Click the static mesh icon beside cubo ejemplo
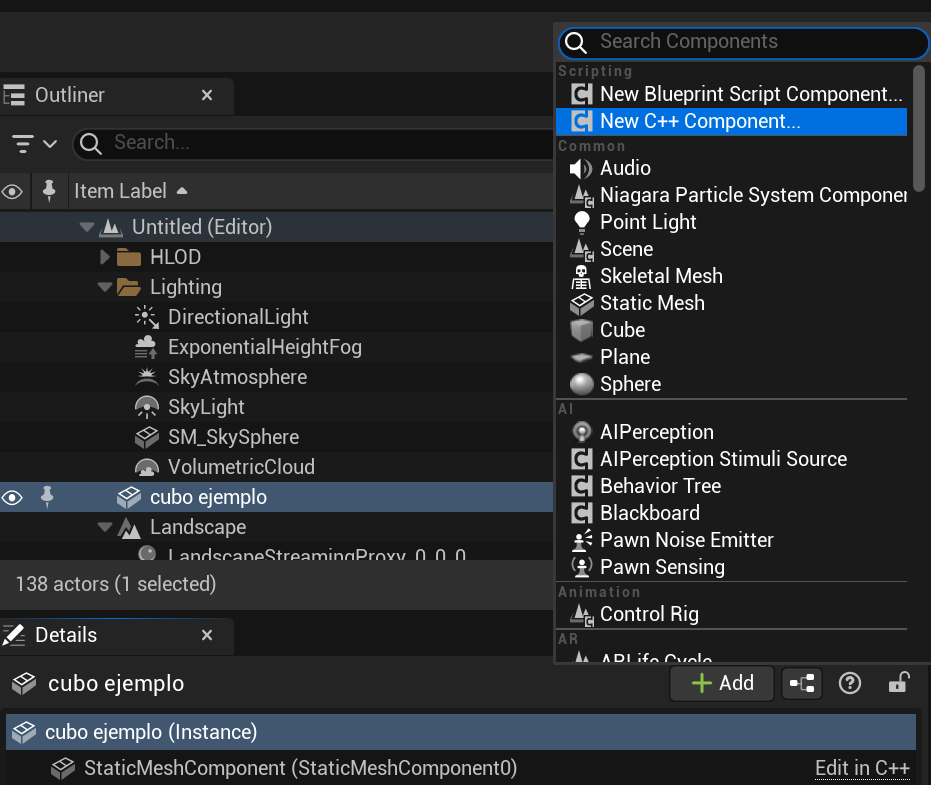This screenshot has width=931, height=785. point(129,497)
